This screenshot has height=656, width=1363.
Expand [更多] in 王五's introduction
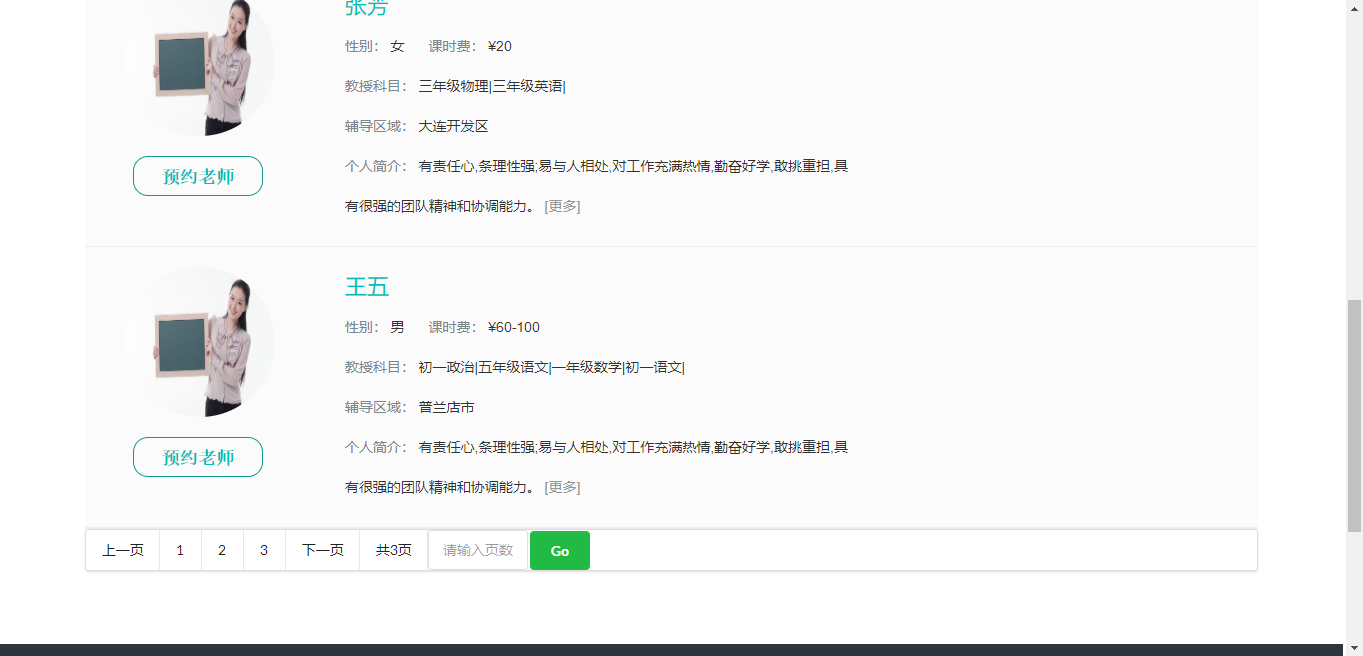point(562,487)
